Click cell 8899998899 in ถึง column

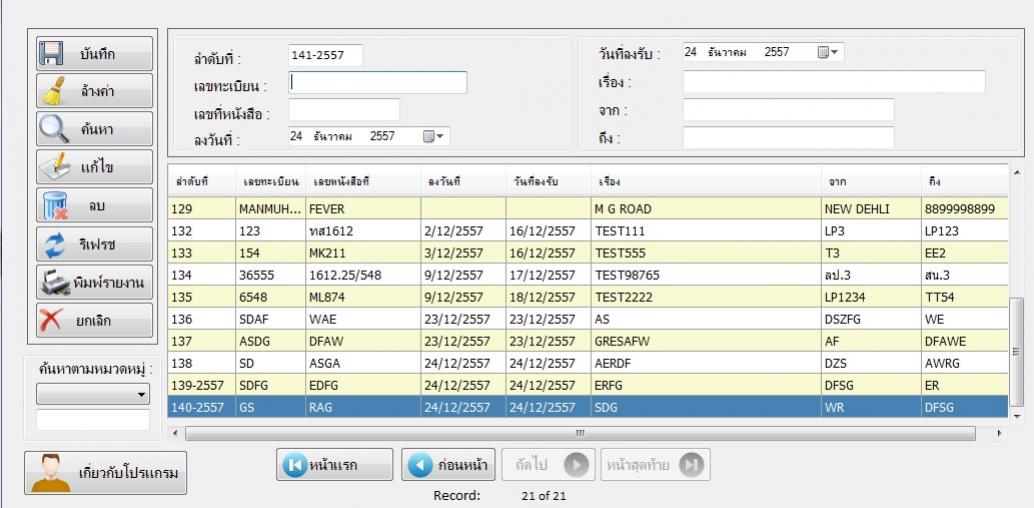[964, 209]
